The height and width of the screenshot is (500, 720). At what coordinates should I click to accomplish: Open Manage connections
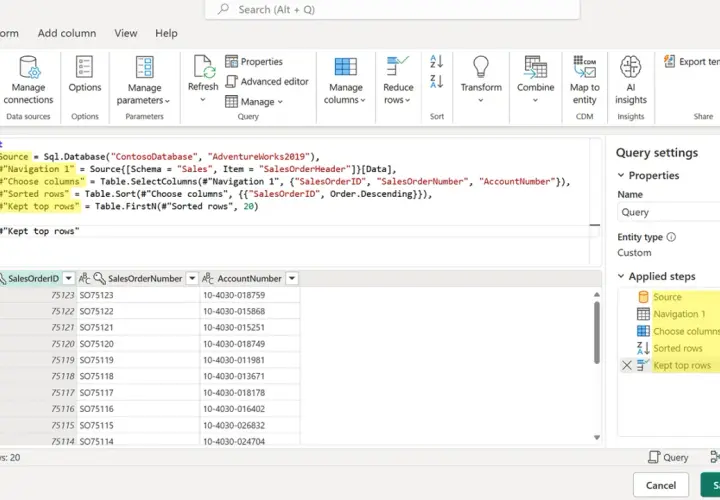[28, 80]
